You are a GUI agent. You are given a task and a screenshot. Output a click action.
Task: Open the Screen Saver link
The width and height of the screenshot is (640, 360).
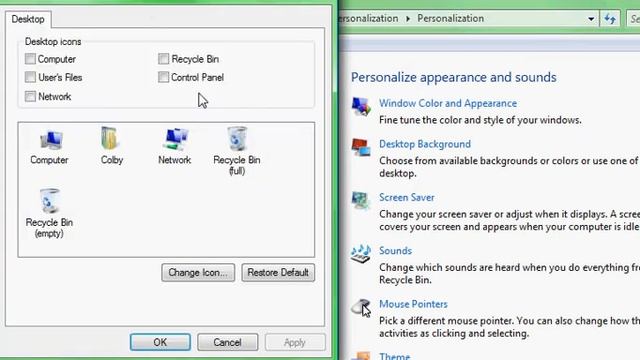click(407, 198)
